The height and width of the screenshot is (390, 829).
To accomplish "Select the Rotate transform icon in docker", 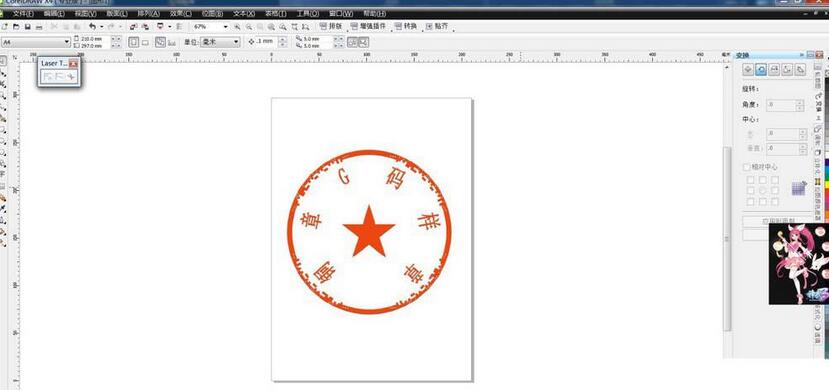I will [x=761, y=69].
